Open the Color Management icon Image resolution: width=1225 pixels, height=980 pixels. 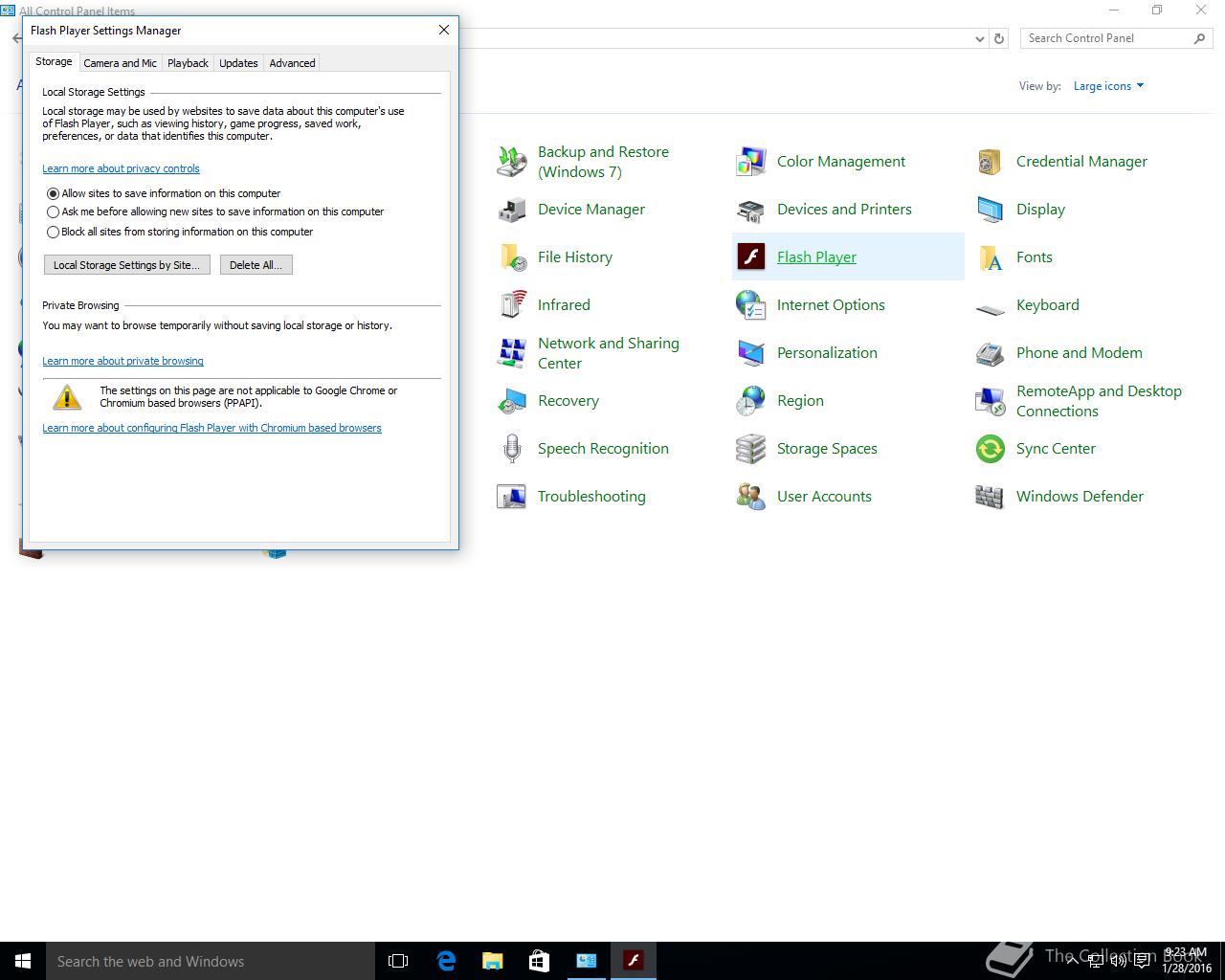751,162
